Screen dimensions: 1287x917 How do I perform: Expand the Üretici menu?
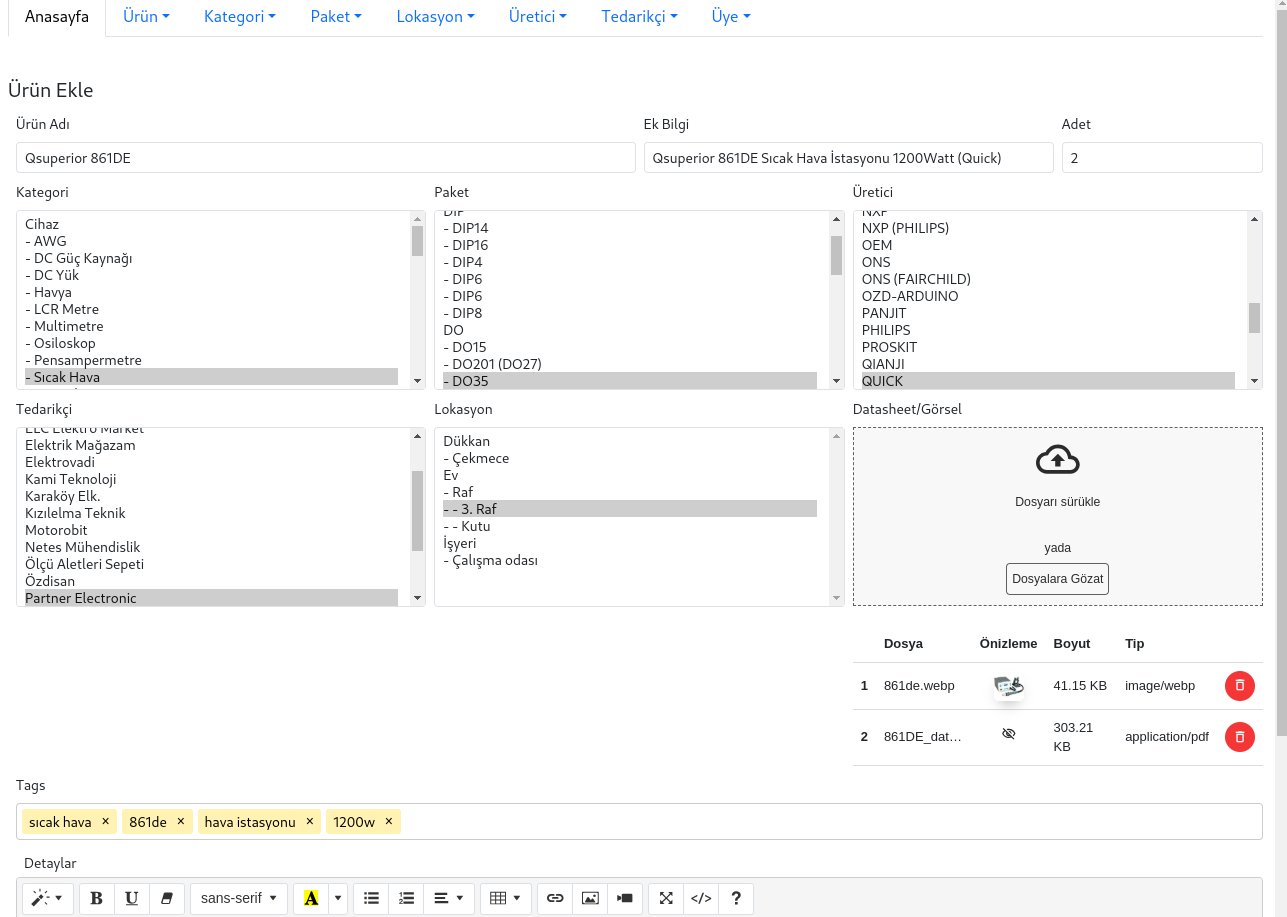tap(538, 17)
